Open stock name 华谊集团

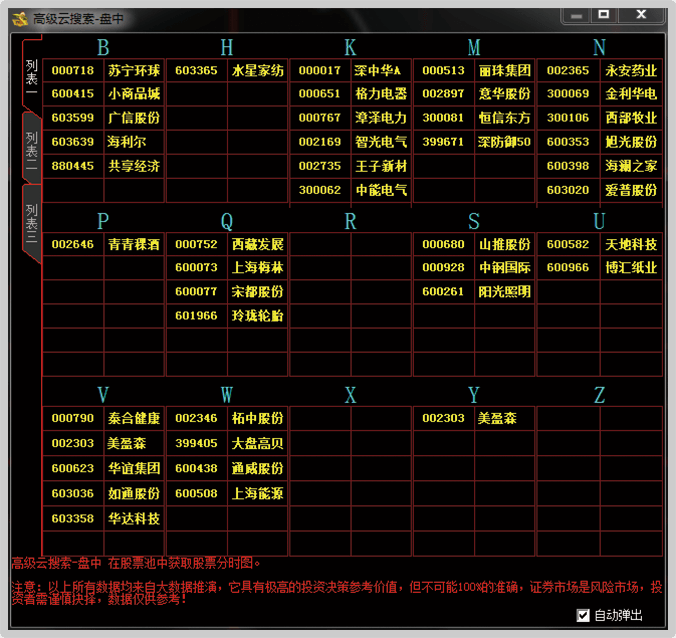click(x=134, y=468)
